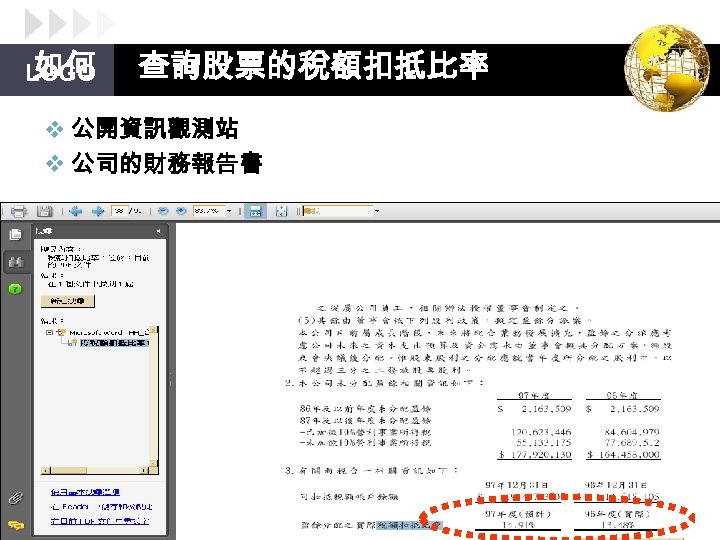The height and width of the screenshot is (540, 720).
Task: Click the value 120,623,446 in table
Action: pyautogui.click(x=541, y=432)
